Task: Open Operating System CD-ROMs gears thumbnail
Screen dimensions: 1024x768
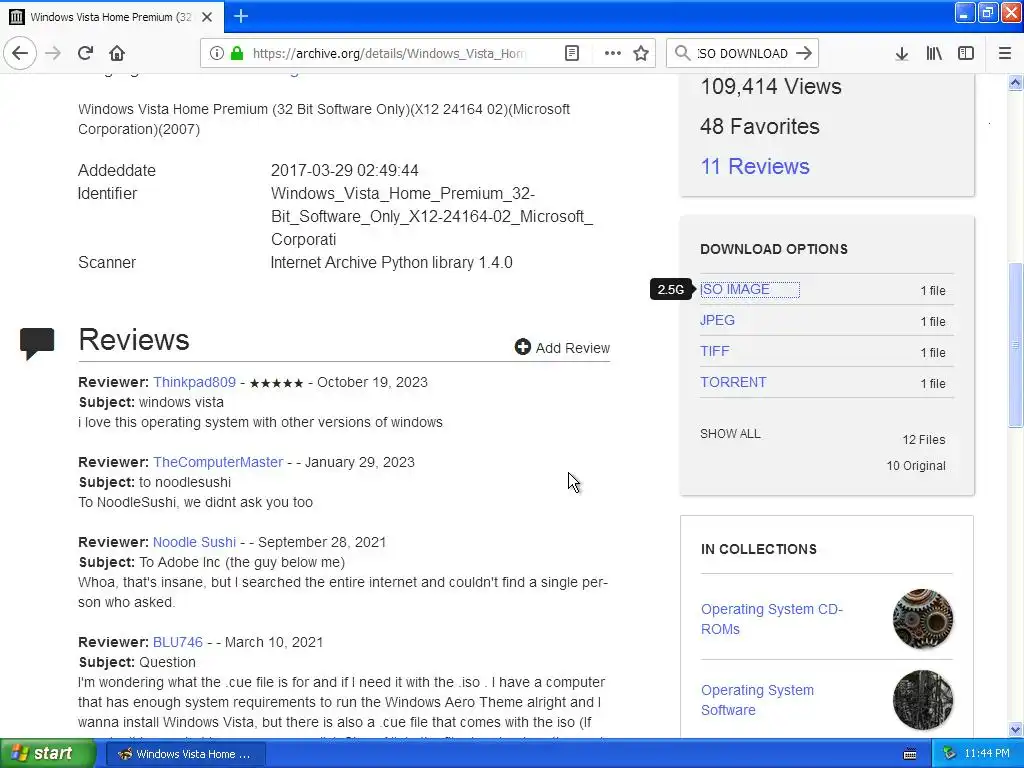Action: (x=922, y=618)
